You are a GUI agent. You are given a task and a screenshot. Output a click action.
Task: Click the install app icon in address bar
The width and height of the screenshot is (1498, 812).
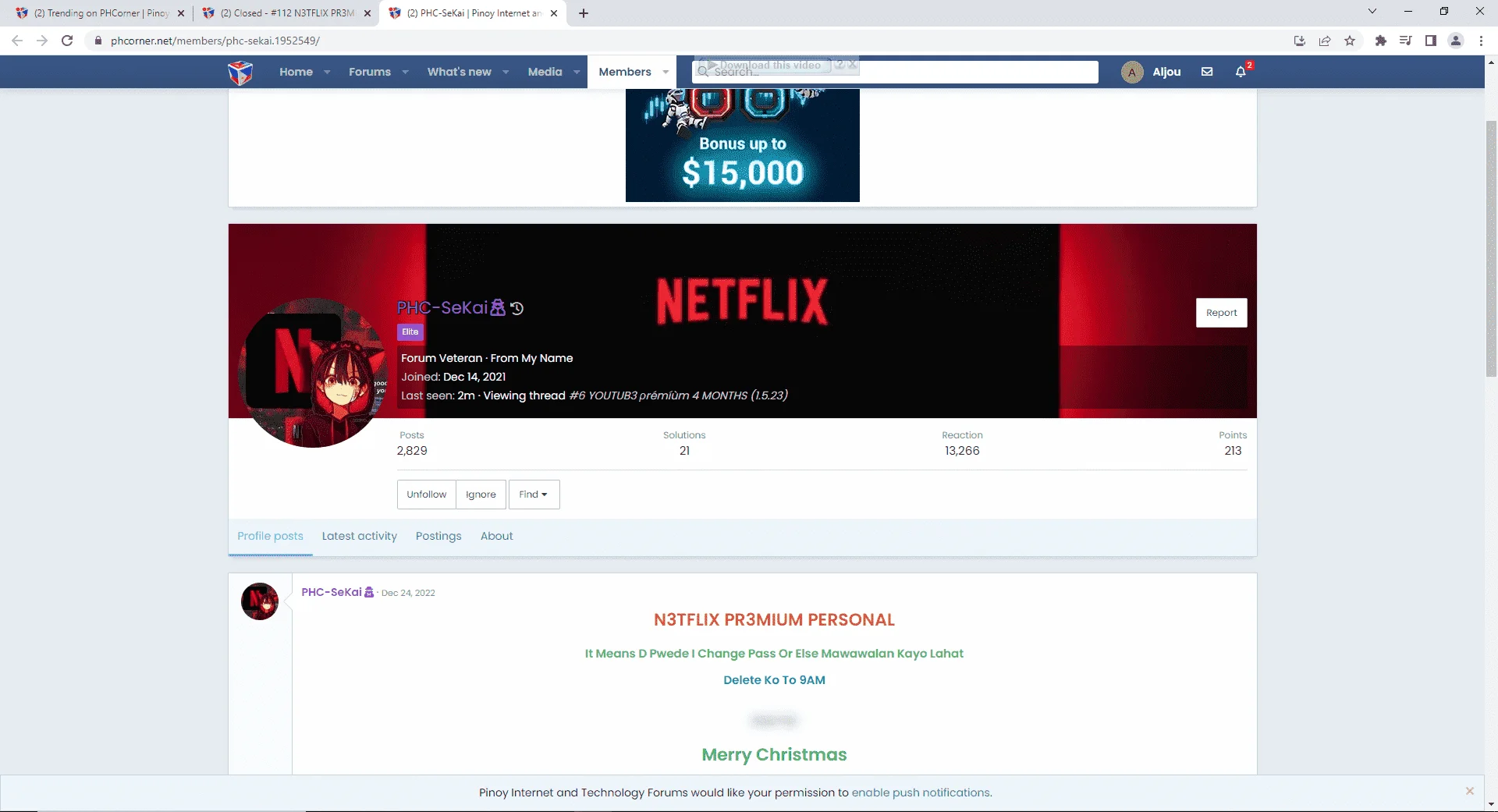[x=1300, y=41]
